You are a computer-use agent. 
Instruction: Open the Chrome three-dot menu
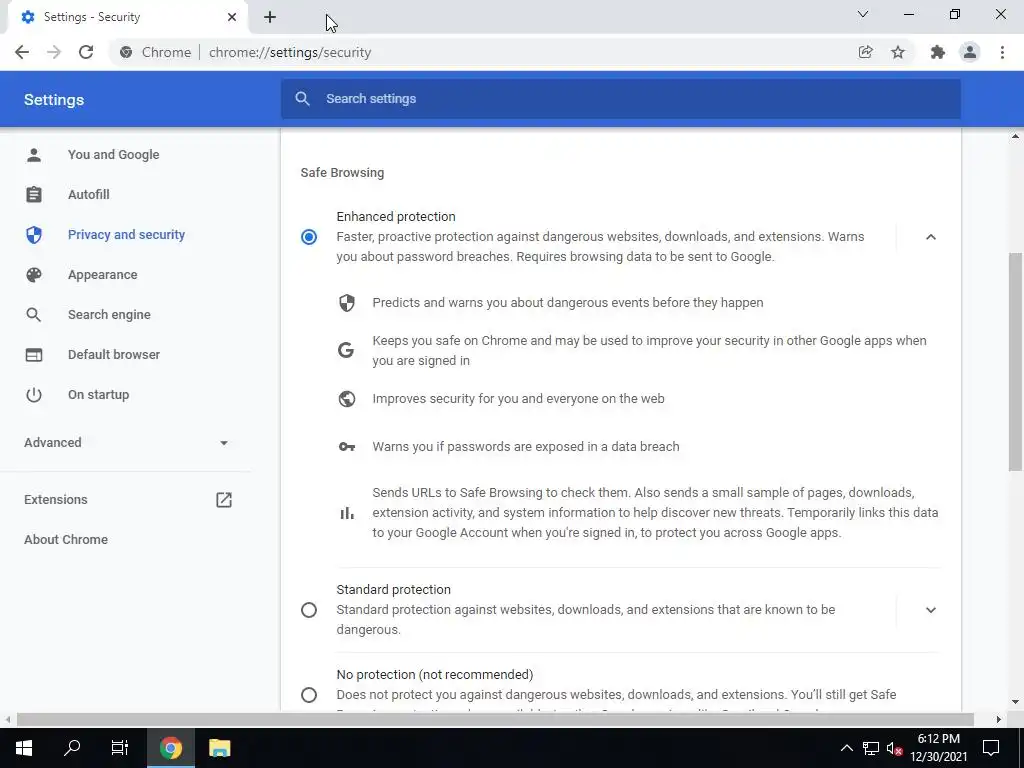[1002, 52]
